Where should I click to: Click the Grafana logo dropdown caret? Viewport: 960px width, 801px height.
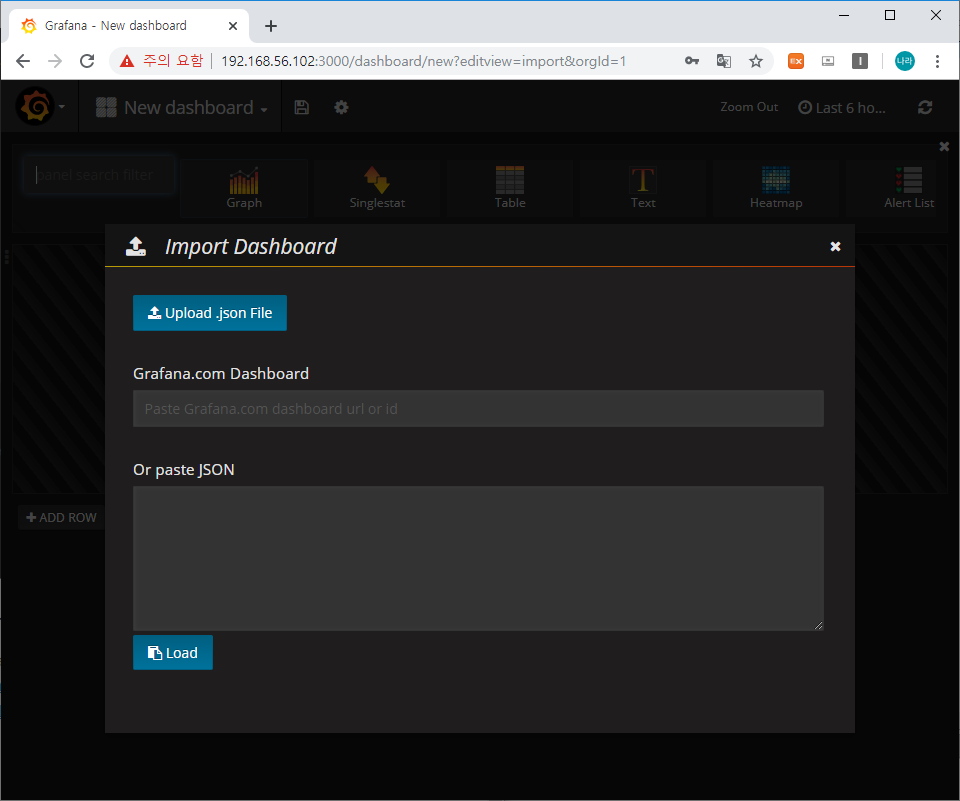click(x=62, y=107)
